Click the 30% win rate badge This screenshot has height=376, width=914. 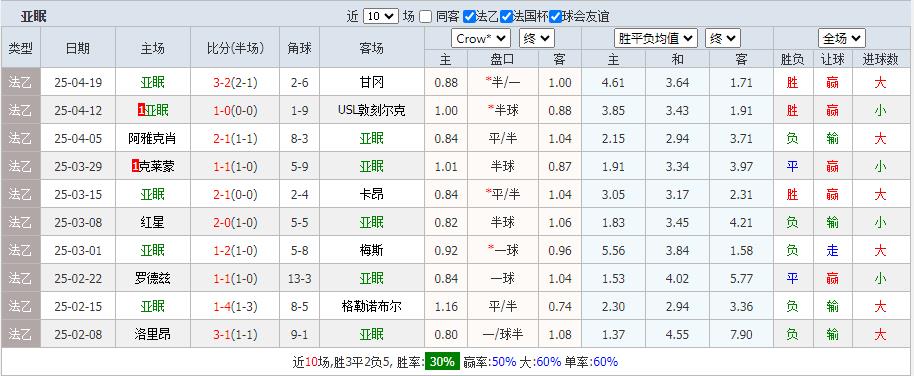442,361
